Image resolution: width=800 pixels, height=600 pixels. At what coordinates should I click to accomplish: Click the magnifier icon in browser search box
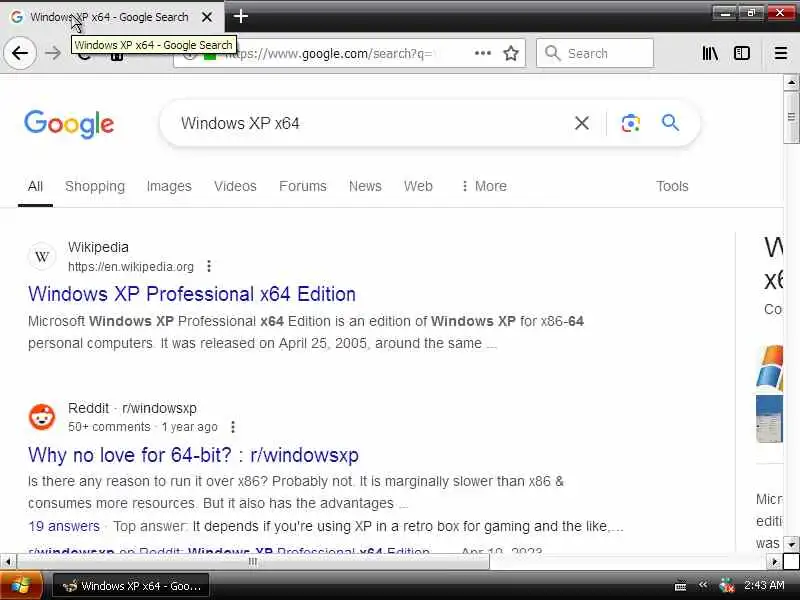click(552, 53)
